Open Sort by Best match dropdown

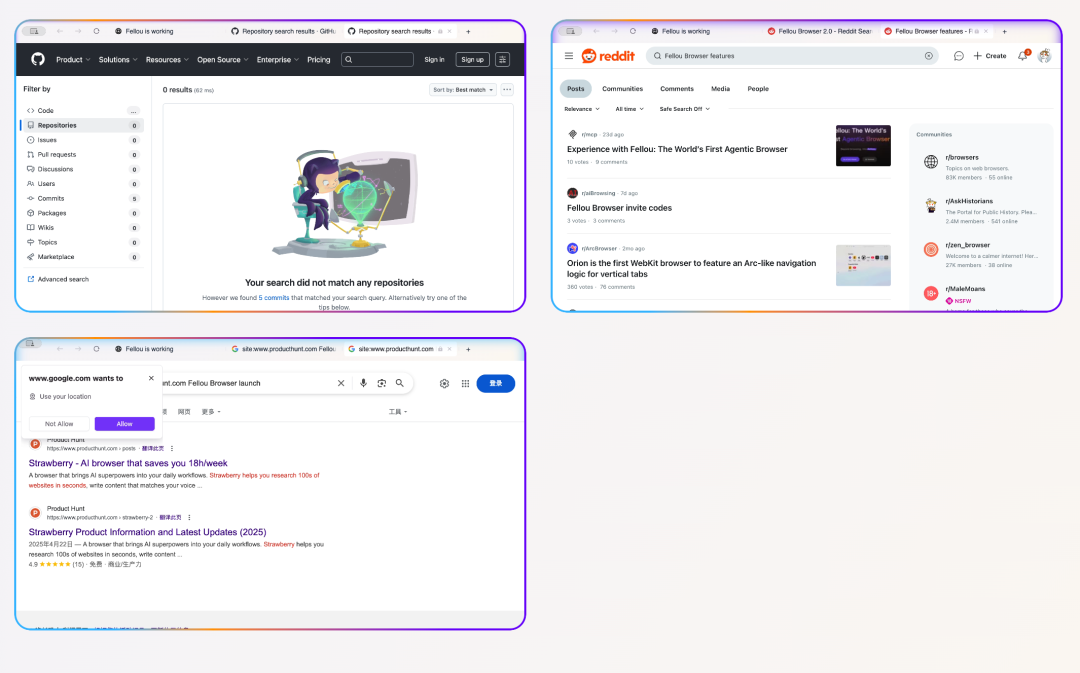[462, 90]
